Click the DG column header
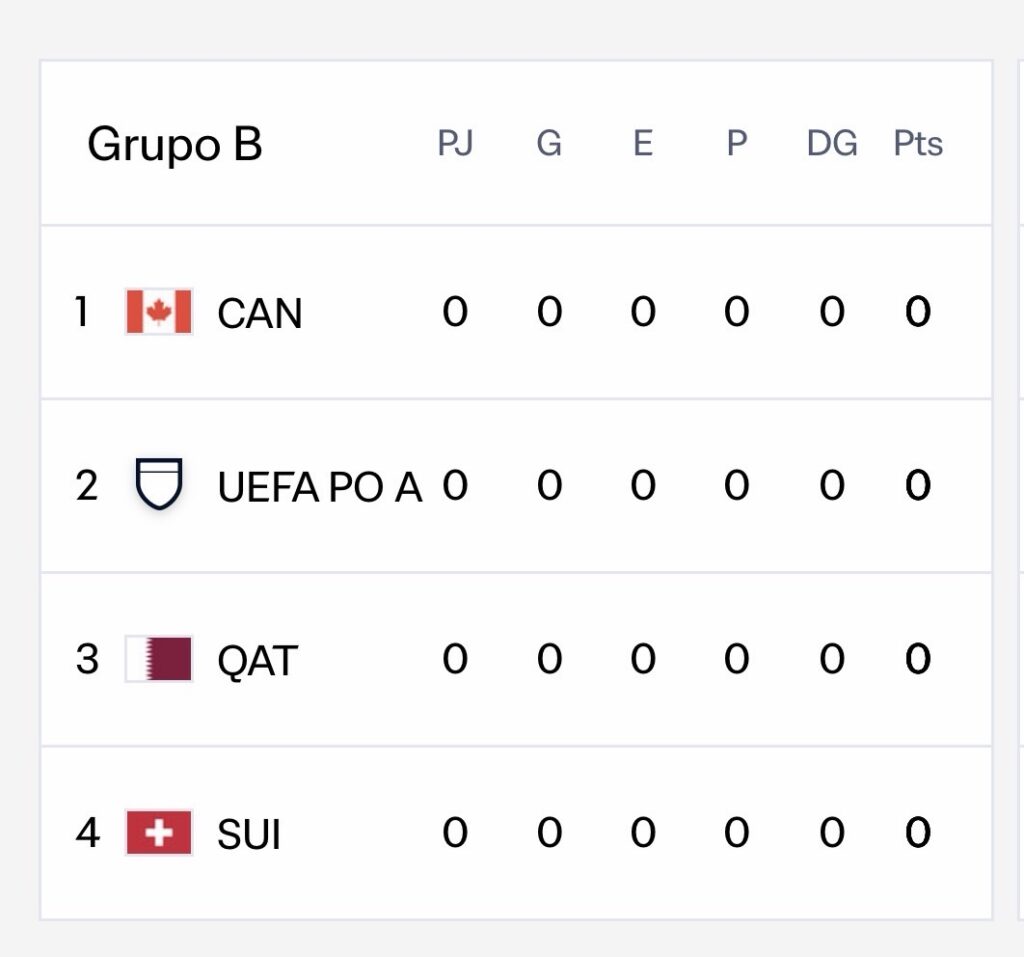 832,144
